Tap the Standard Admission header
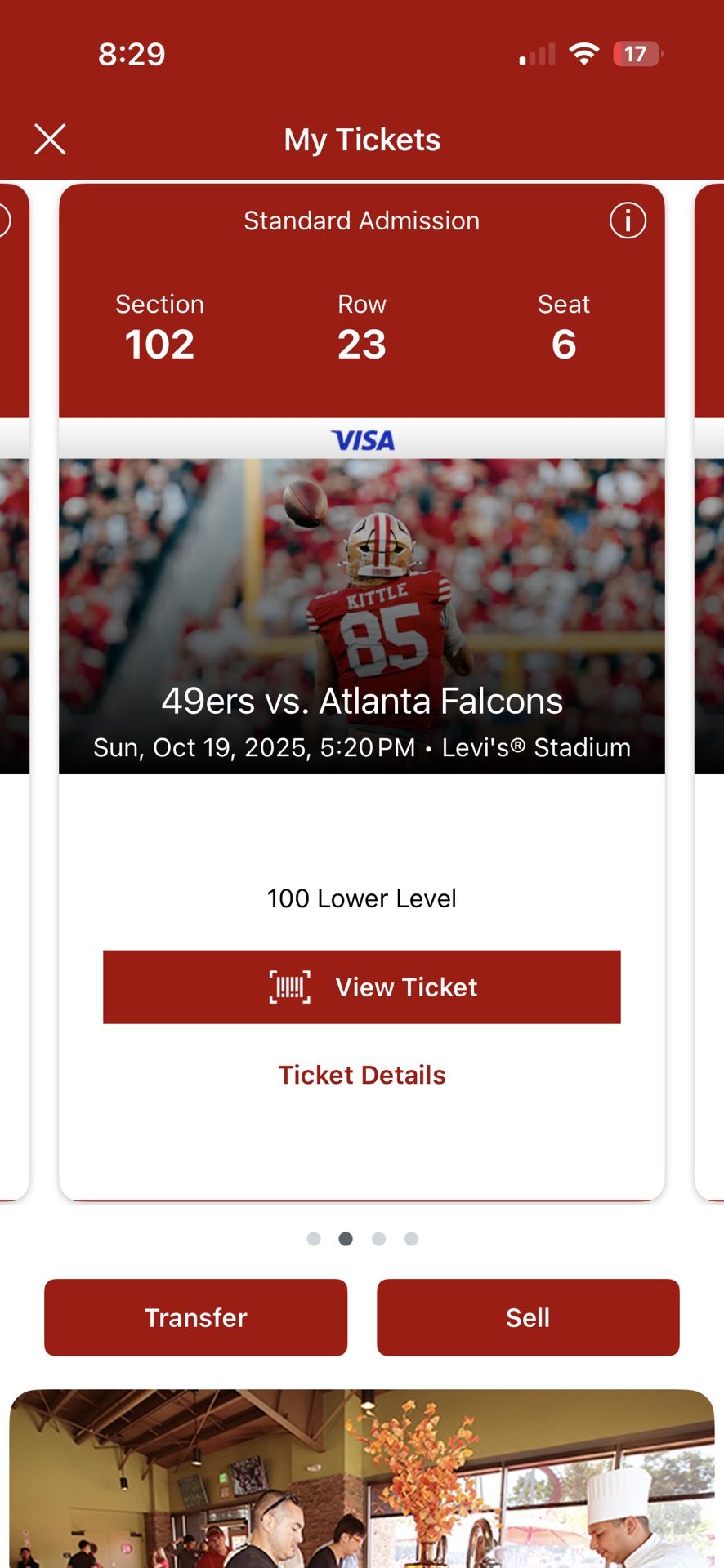The image size is (724, 1568). (x=360, y=220)
